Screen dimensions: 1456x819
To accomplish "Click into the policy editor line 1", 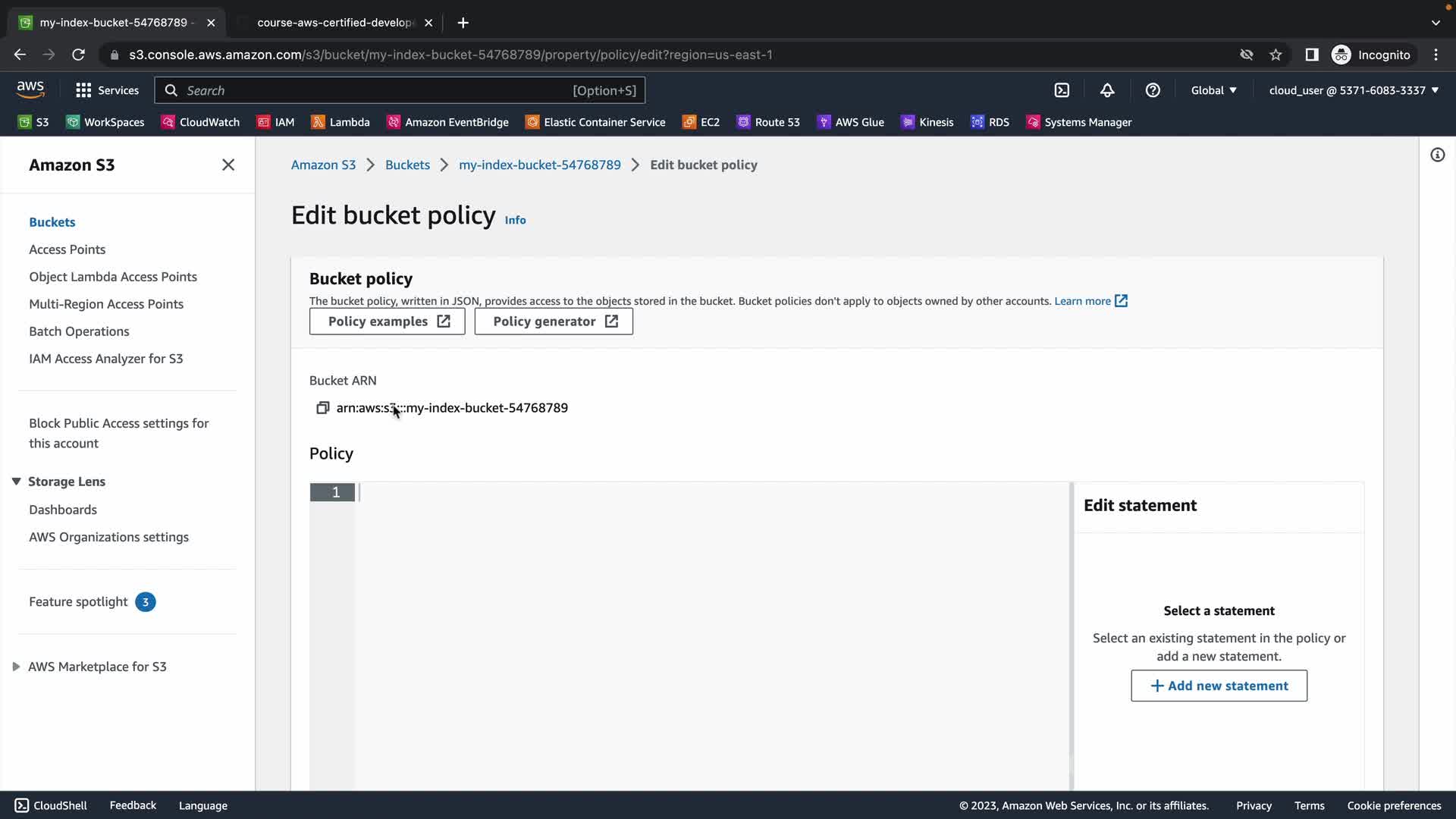I will tap(682, 493).
